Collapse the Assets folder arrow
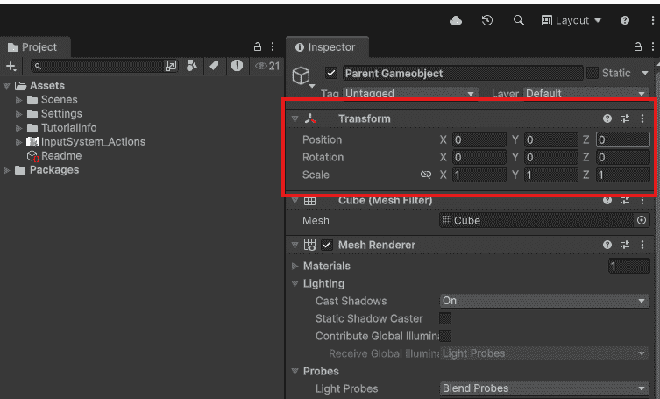This screenshot has width=660, height=399. [6, 86]
